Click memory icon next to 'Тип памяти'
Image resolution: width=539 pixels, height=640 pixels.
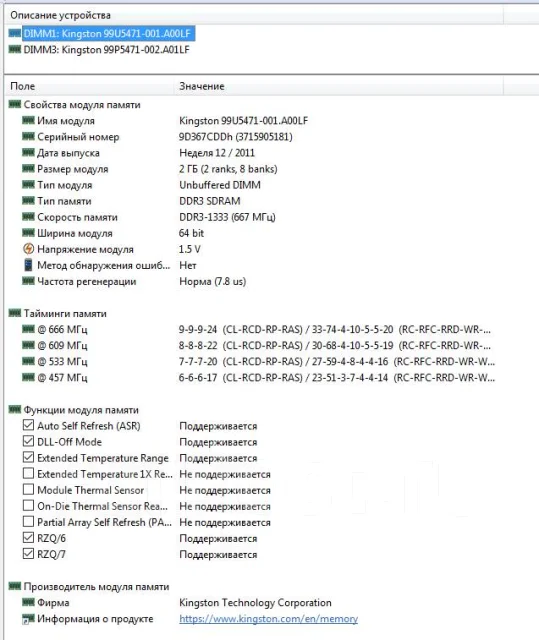click(x=28, y=201)
